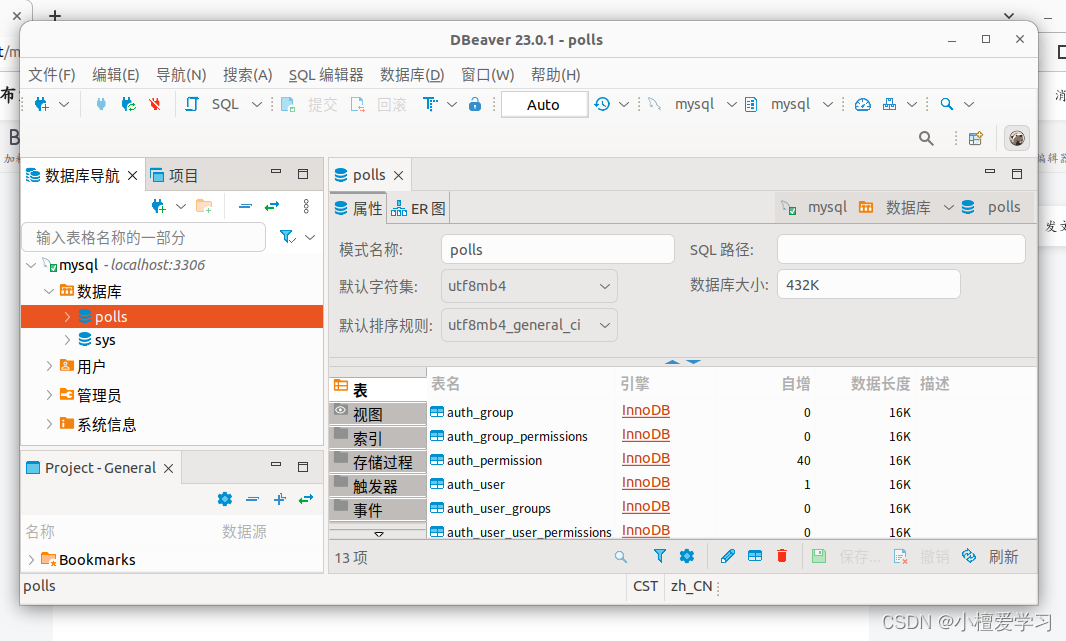Expand the polls database node
1066x641 pixels.
click(67, 317)
